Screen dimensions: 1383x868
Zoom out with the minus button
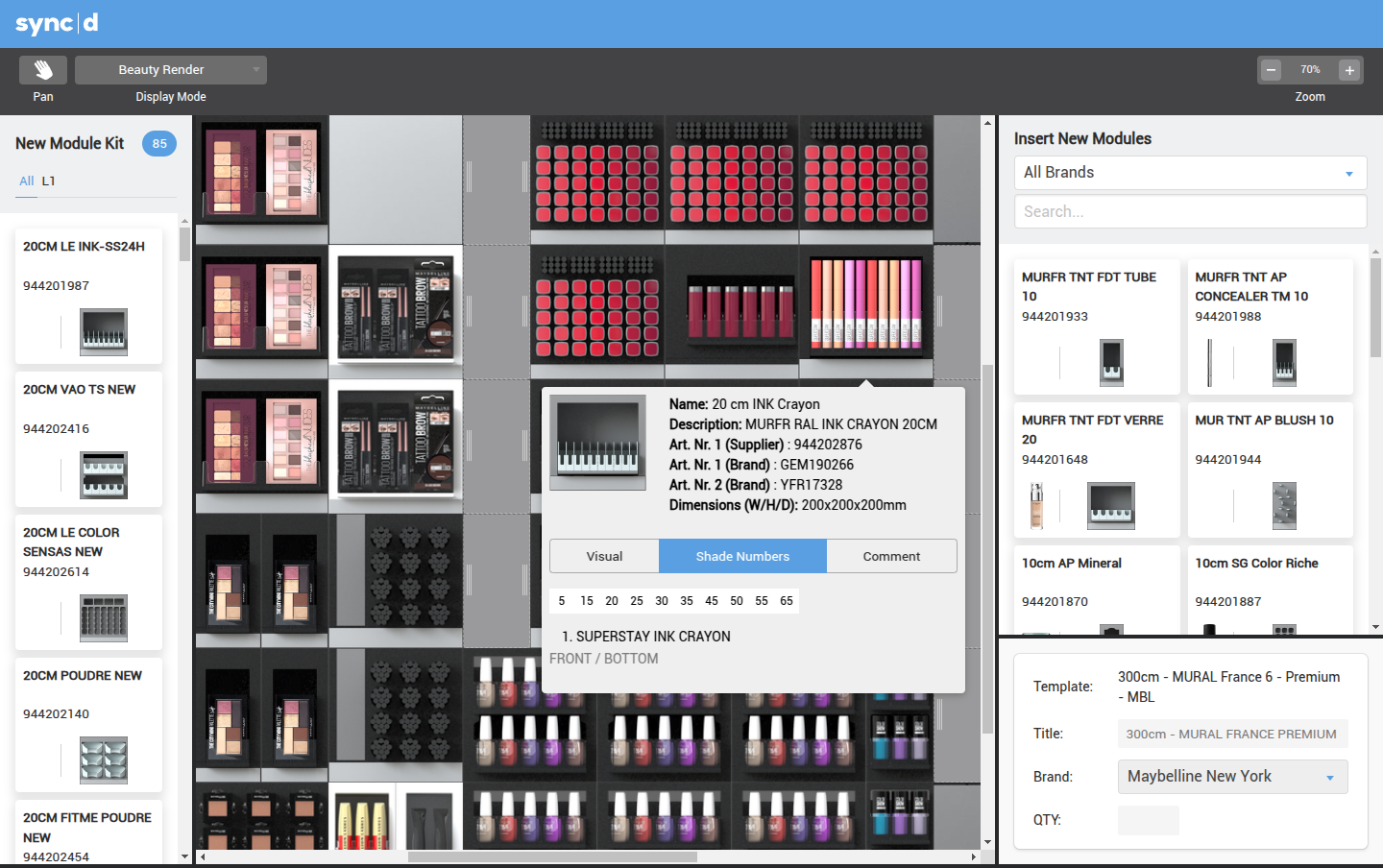coord(1272,70)
